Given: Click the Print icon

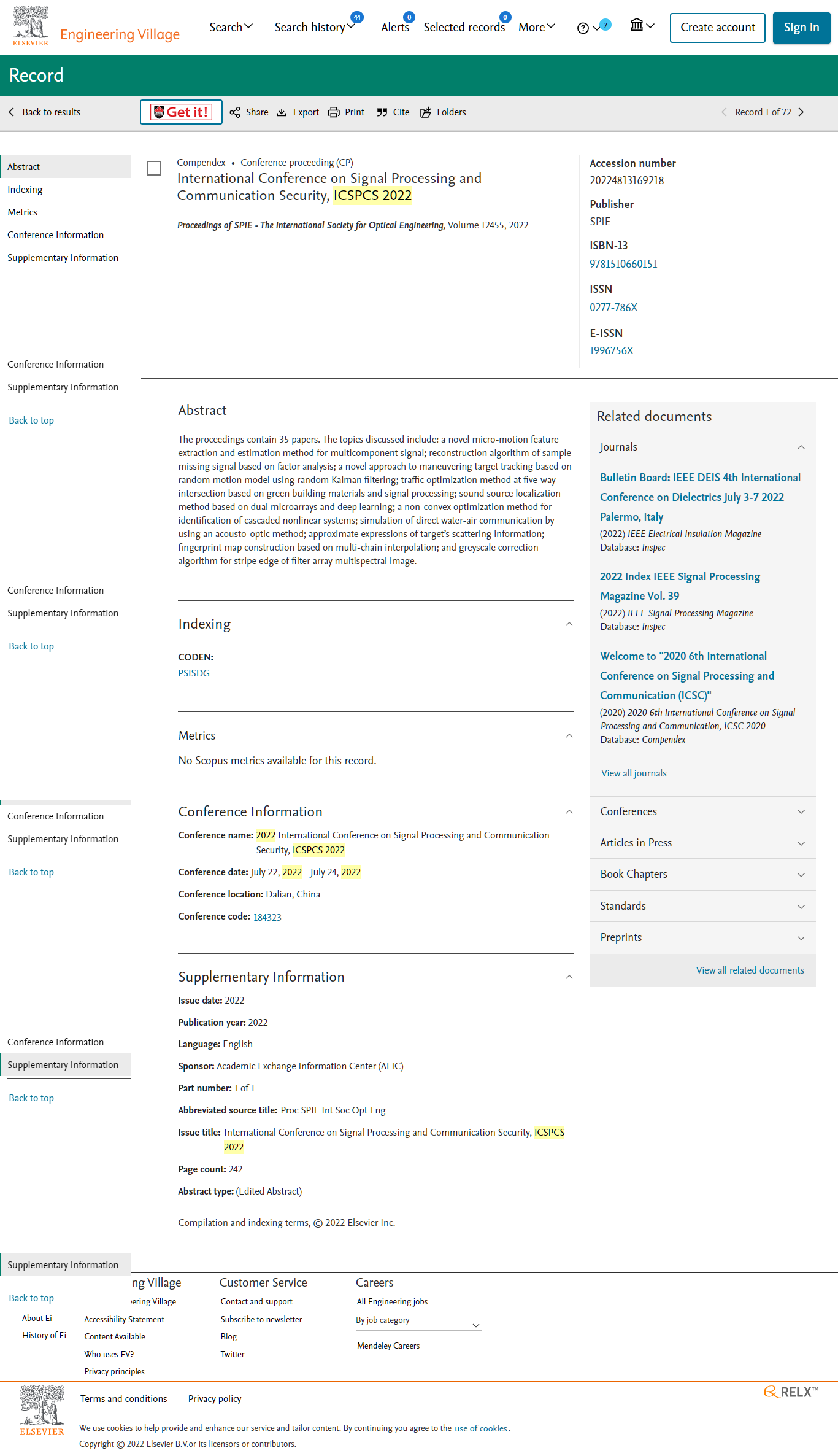Looking at the screenshot, I should (x=334, y=112).
